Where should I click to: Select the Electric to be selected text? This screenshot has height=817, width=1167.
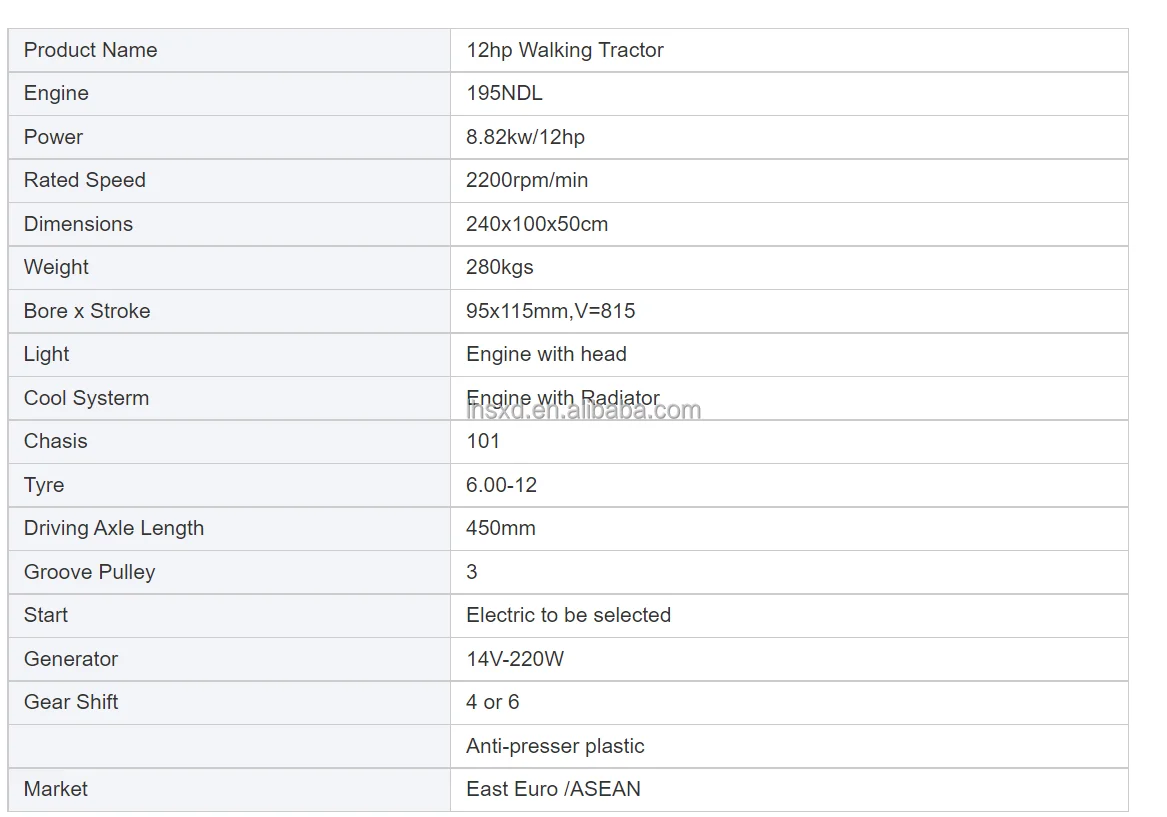tap(568, 615)
